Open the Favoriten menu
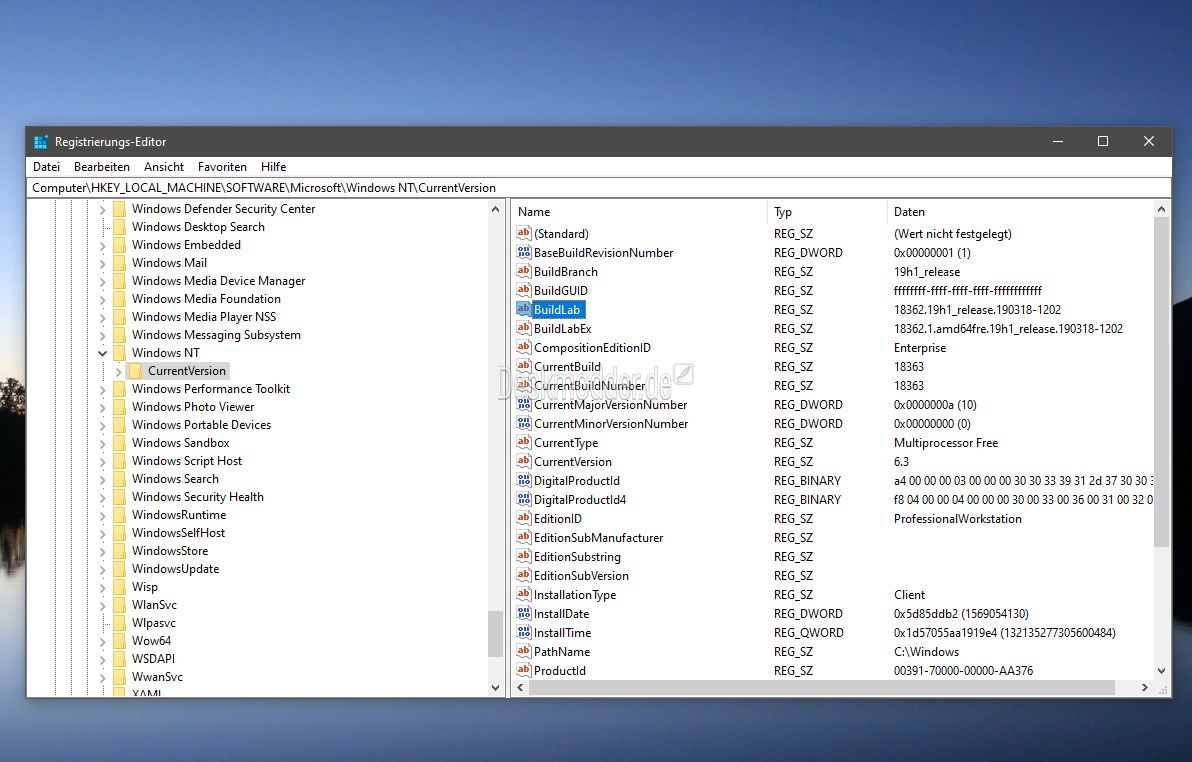Screen dimensions: 1192x762 pos(222,167)
